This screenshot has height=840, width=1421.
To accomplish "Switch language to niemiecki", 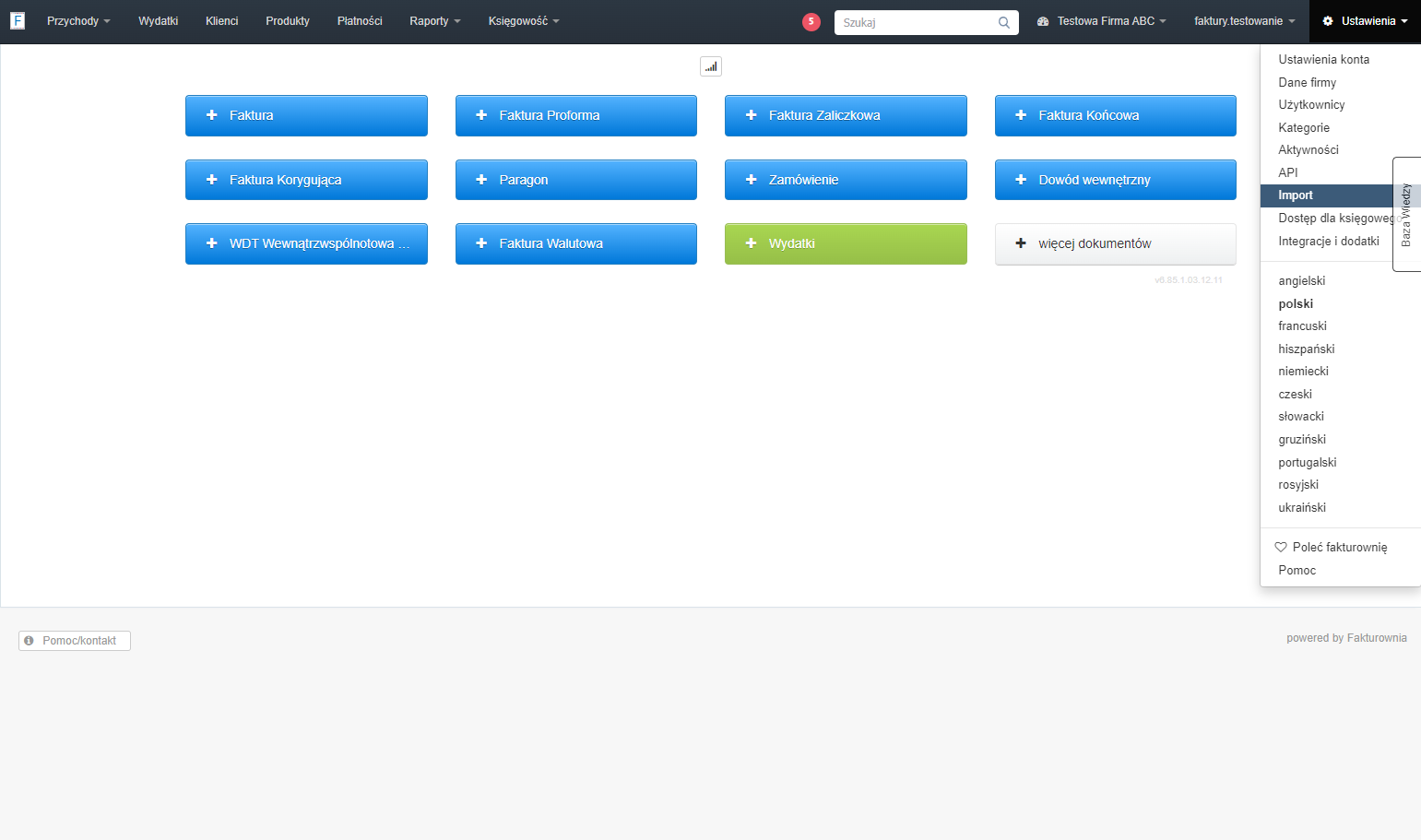I will 1304,372.
